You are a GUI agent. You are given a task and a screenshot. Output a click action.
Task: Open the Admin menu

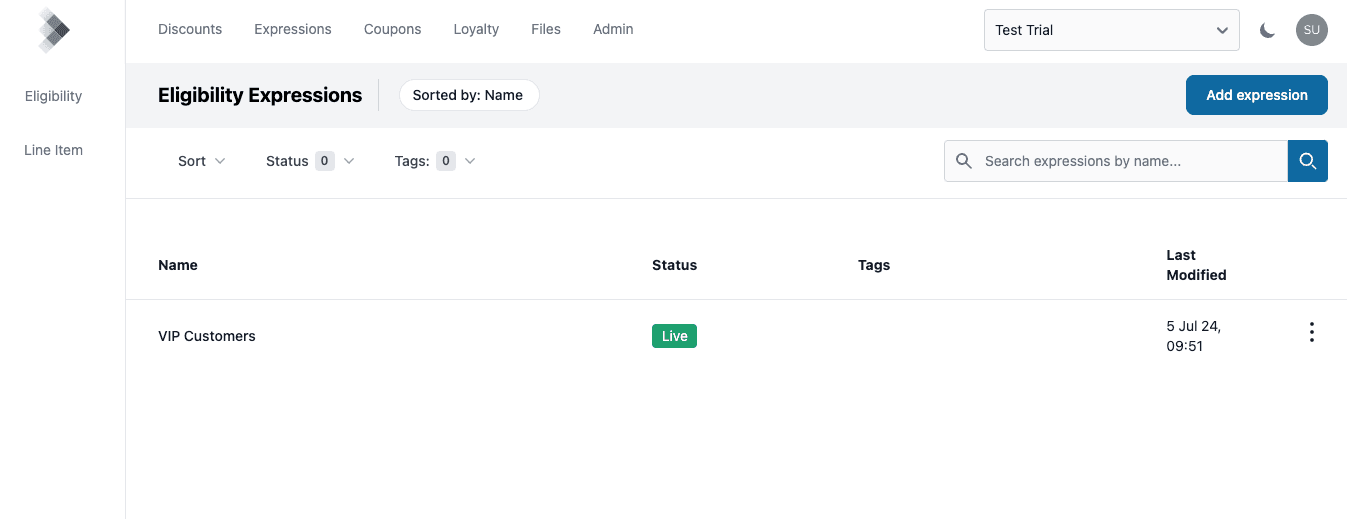pyautogui.click(x=613, y=29)
